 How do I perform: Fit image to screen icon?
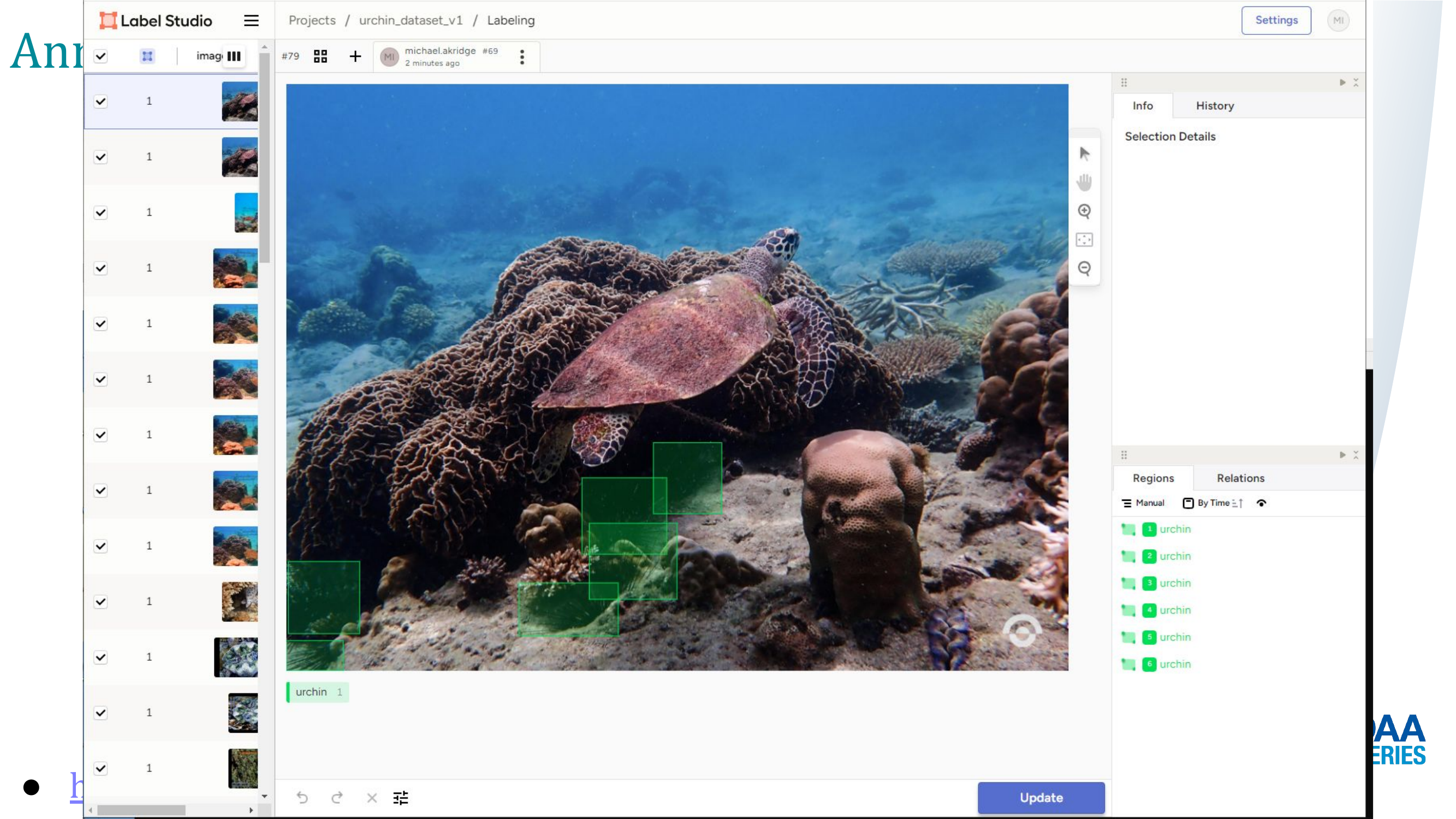click(x=1084, y=240)
